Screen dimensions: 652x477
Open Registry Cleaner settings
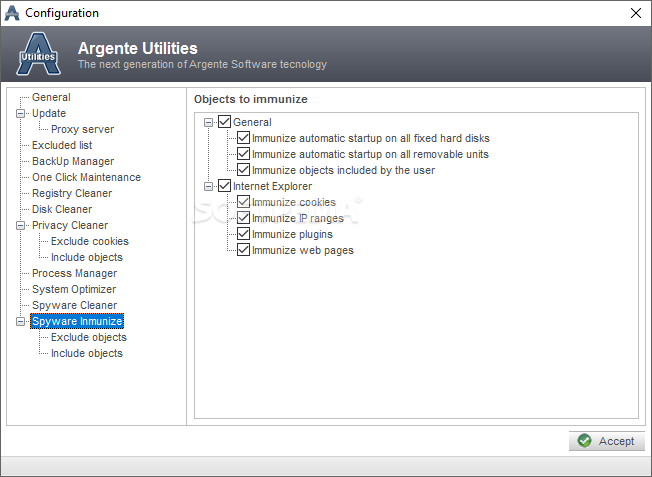click(72, 193)
